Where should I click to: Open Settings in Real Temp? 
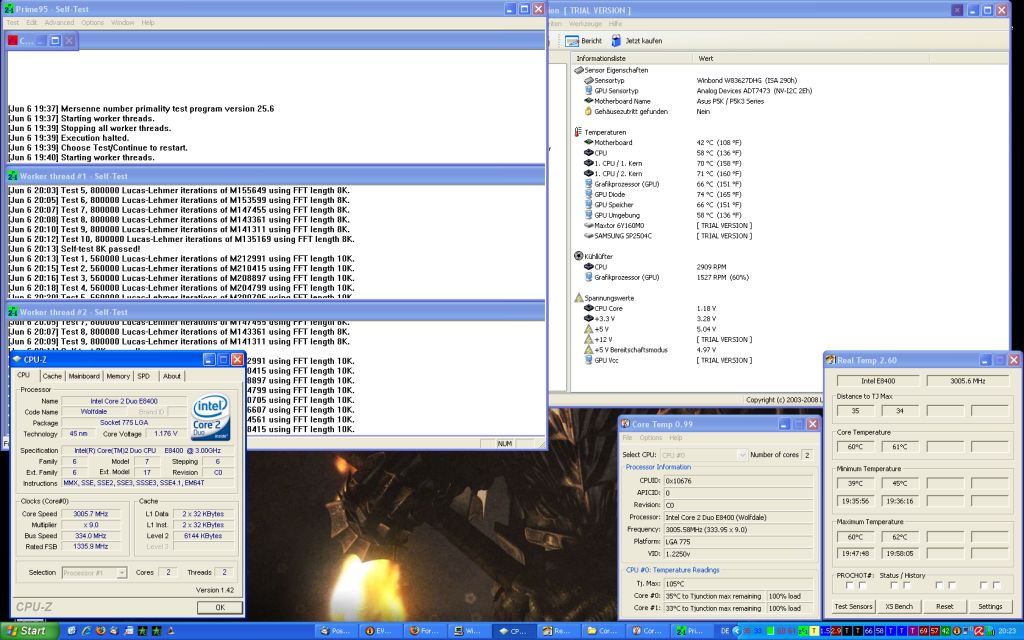(x=990, y=607)
